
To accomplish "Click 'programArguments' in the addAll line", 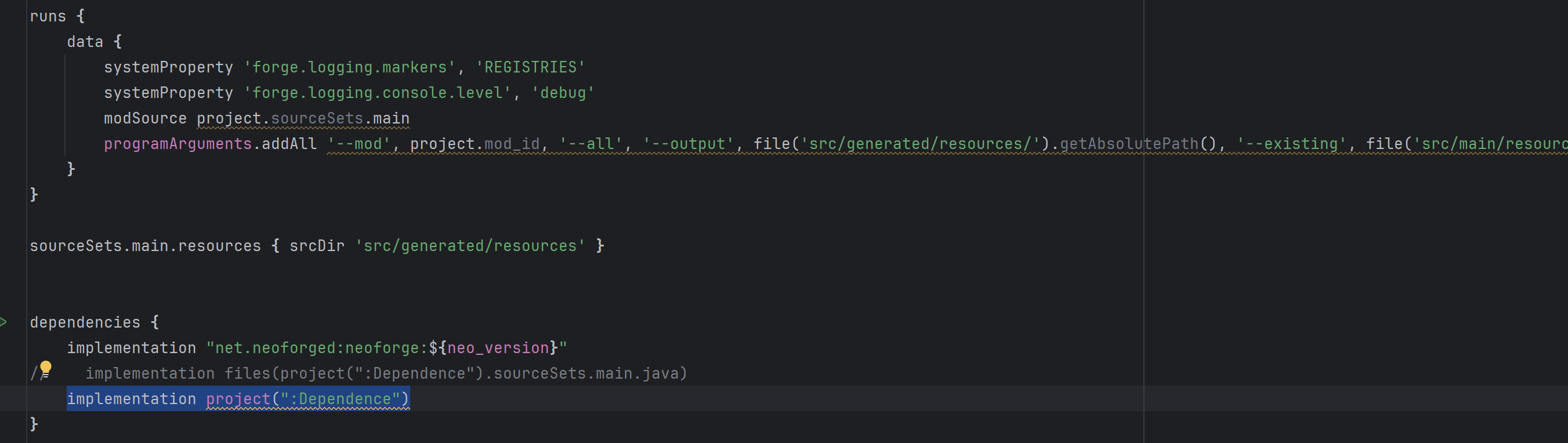I will [x=178, y=144].
